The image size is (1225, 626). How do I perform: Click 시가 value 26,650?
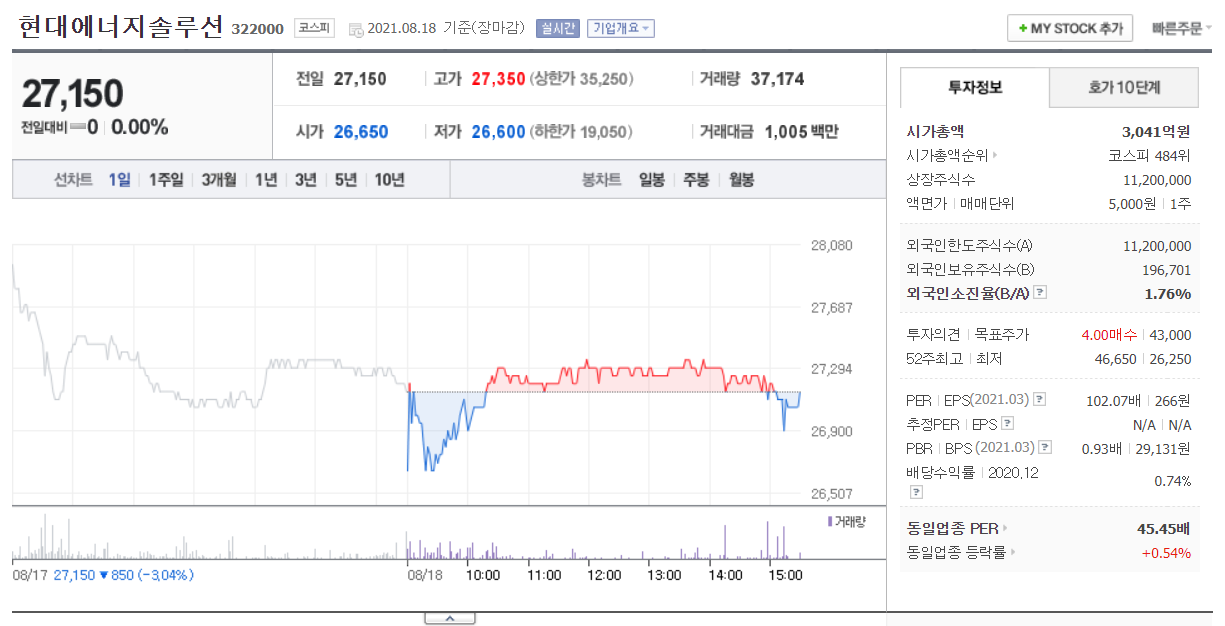point(361,132)
